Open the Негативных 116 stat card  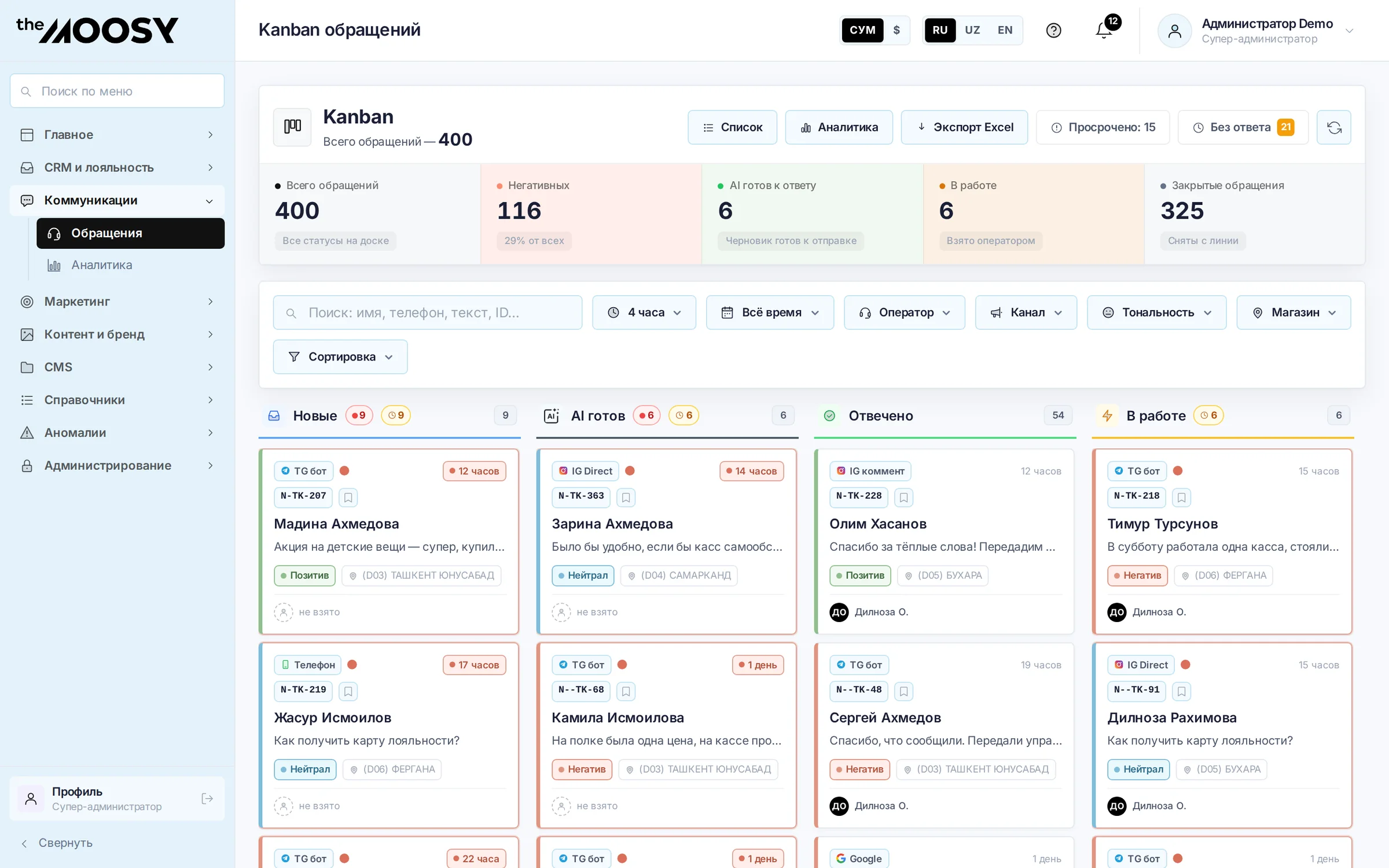click(x=591, y=214)
